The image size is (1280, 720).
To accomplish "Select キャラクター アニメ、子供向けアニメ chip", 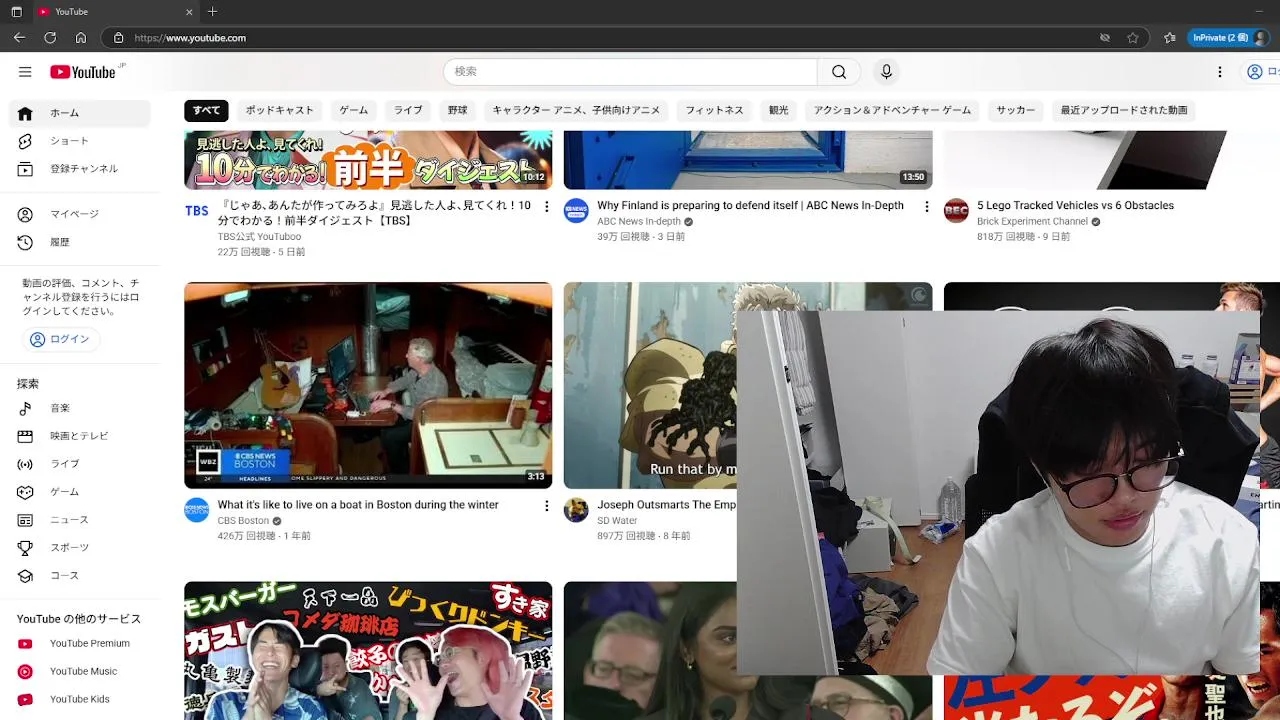I will [576, 110].
